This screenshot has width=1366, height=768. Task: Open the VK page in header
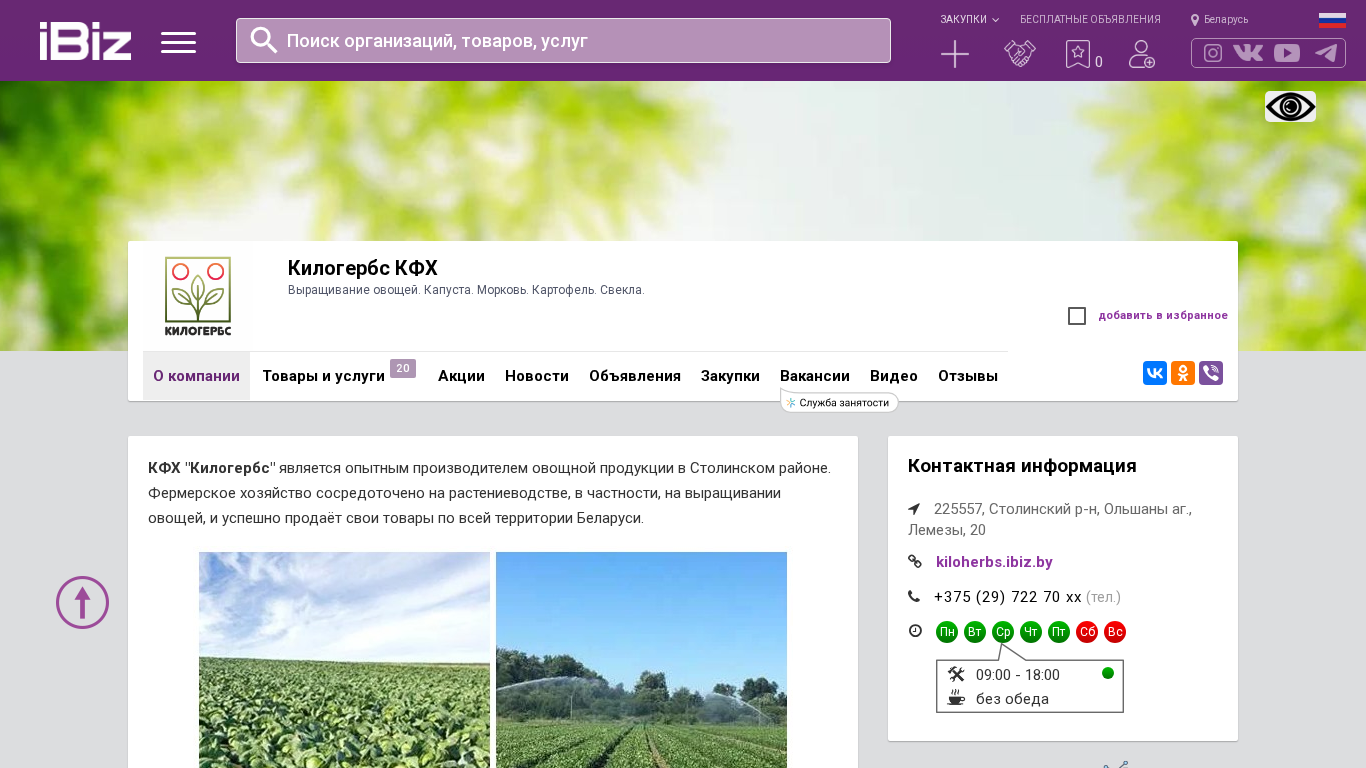(1248, 53)
